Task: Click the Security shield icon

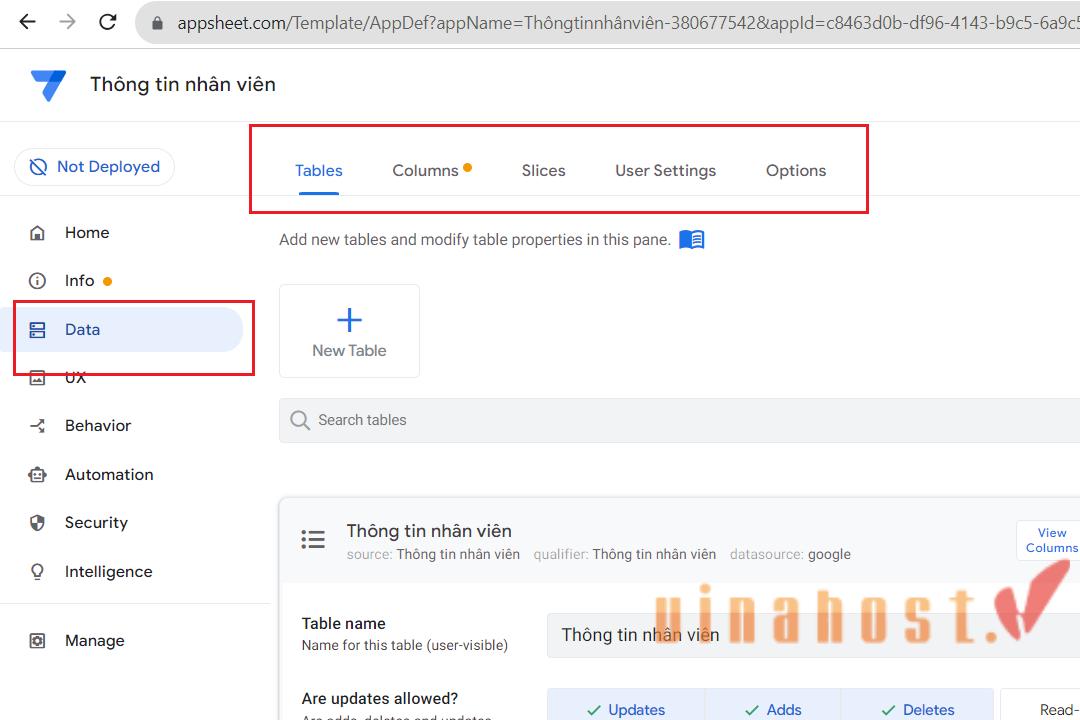Action: tap(37, 523)
